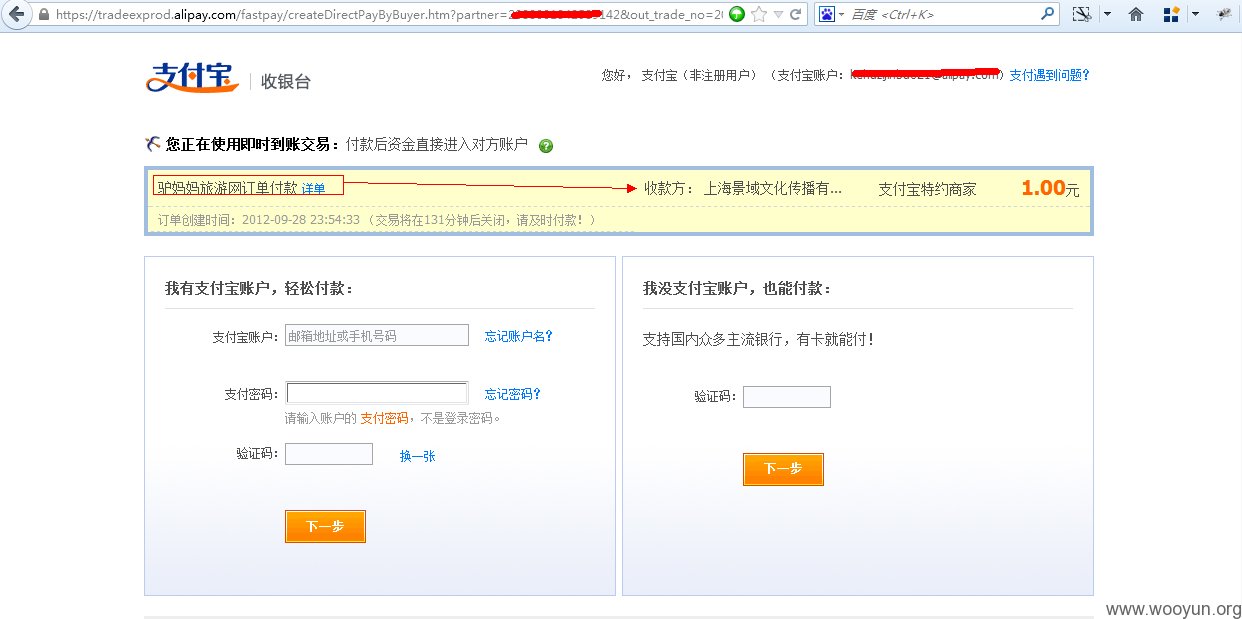Click the Alipay 支付宝 logo

(193, 77)
